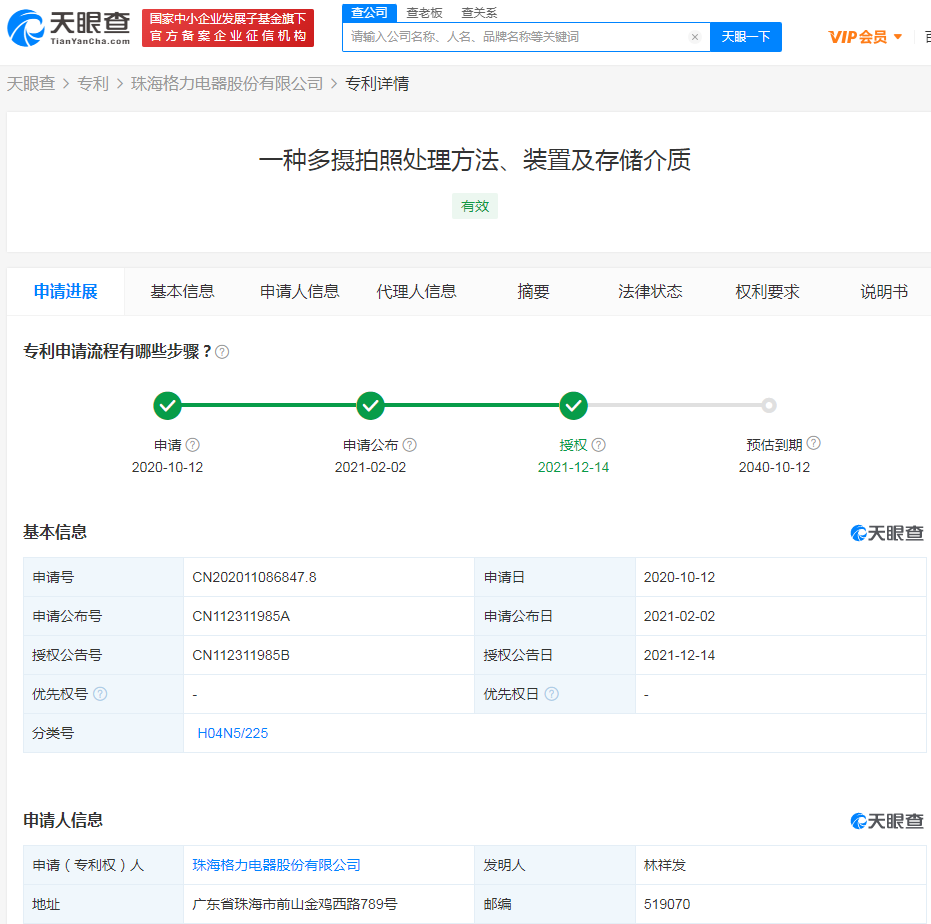931x924 pixels.
Task: Switch to the 法律状态 tab
Action: pyautogui.click(x=650, y=292)
